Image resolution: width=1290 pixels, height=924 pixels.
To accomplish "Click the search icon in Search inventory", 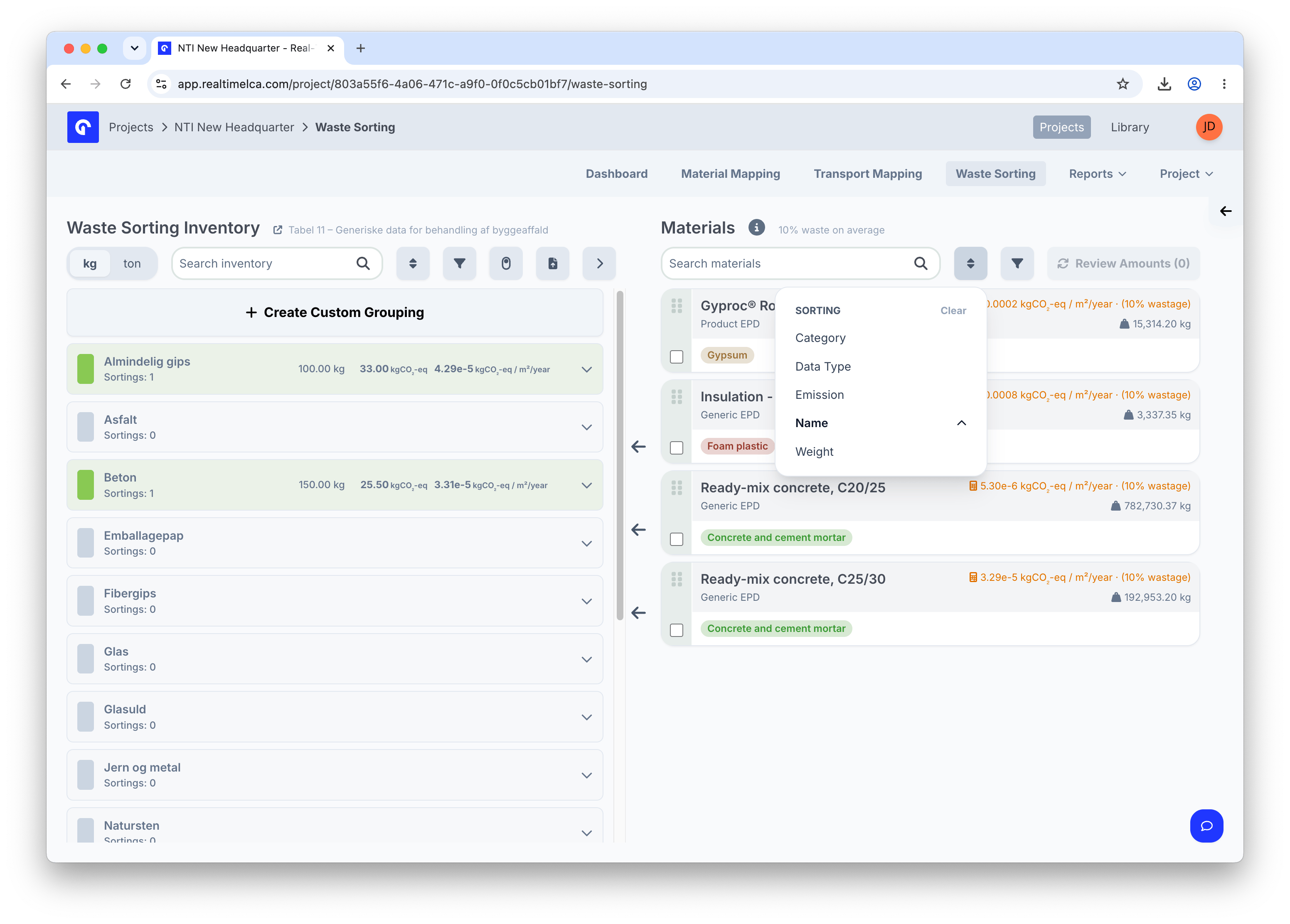I will (363, 263).
